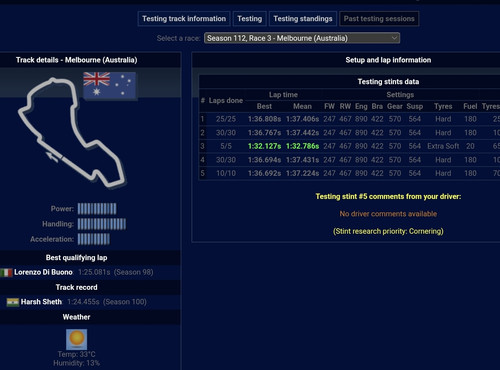Click the Temp: 33°C reading
500x370 pixels.
click(77, 354)
